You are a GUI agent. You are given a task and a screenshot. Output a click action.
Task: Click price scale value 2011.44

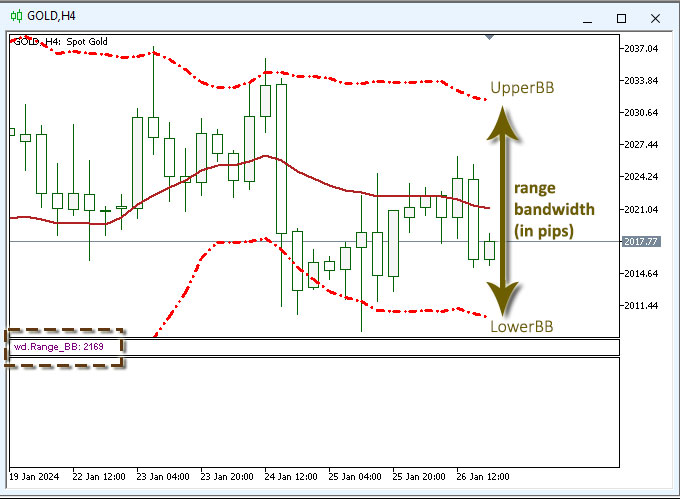click(641, 306)
